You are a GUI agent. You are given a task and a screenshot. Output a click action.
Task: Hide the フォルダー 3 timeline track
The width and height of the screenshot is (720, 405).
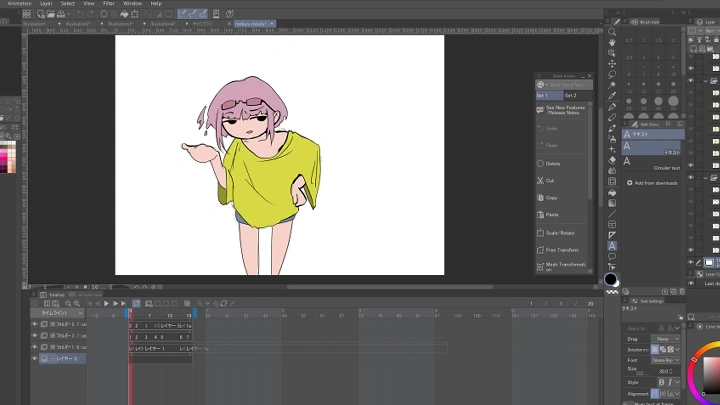click(34, 336)
